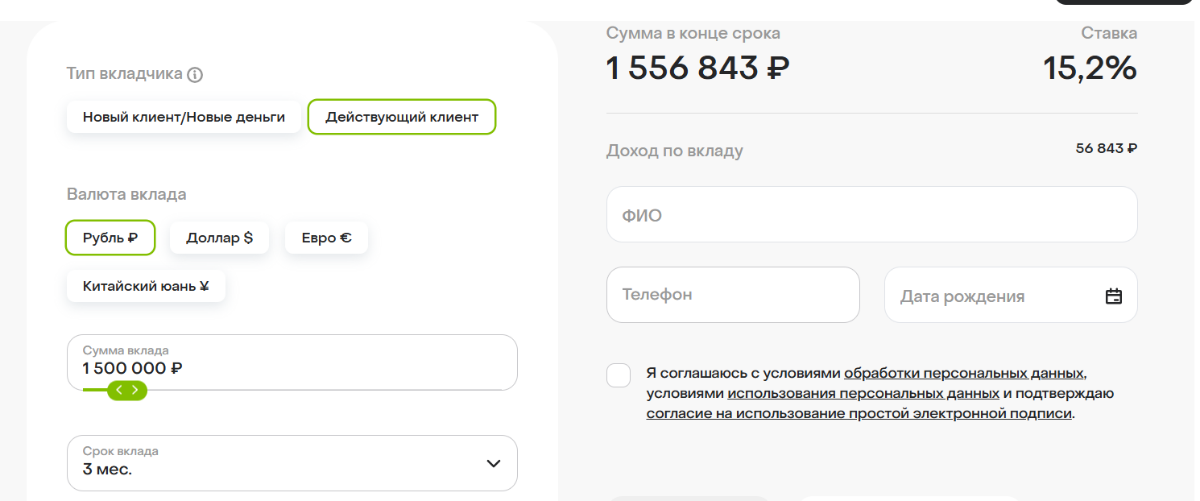Image resolution: width=1200 pixels, height=501 pixels.
Task: Tick the personal data consent checkbox
Action: click(x=619, y=375)
